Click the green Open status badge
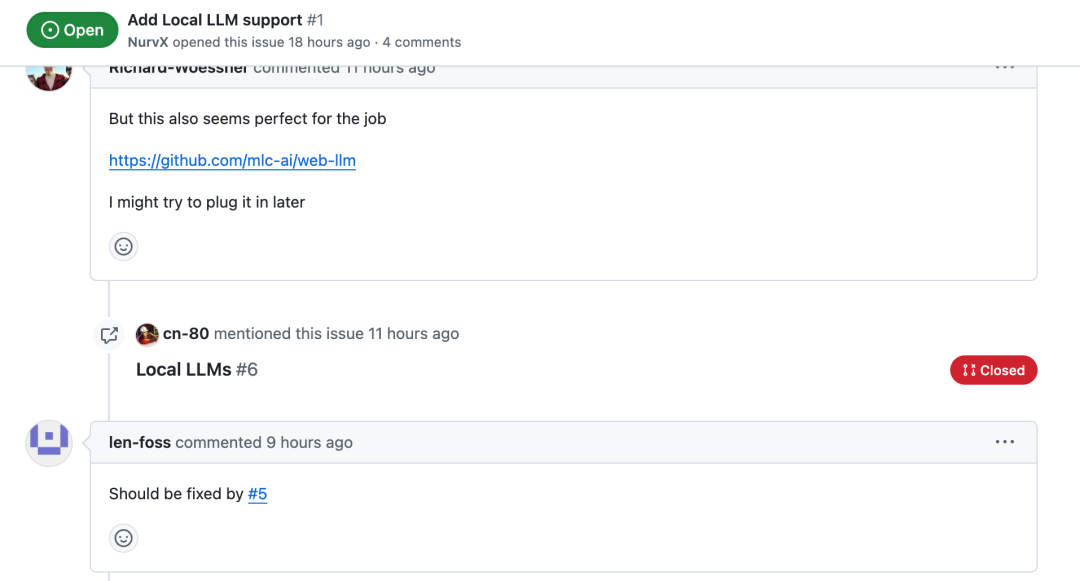Image resolution: width=1080 pixels, height=581 pixels. click(x=72, y=30)
